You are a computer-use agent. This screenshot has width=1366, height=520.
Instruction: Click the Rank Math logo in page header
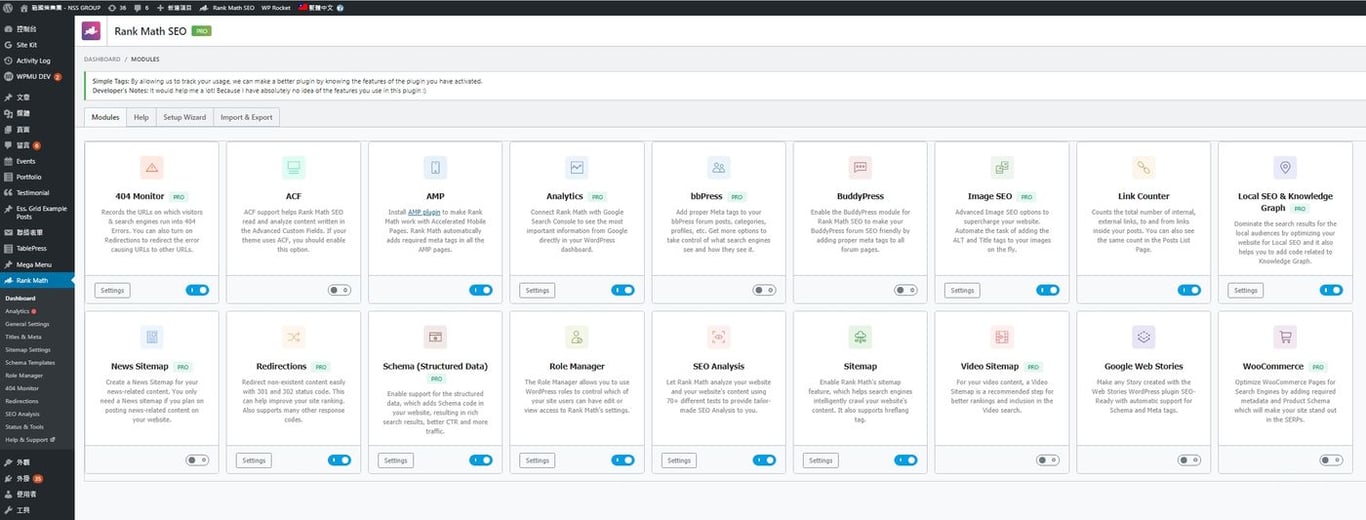(91, 31)
